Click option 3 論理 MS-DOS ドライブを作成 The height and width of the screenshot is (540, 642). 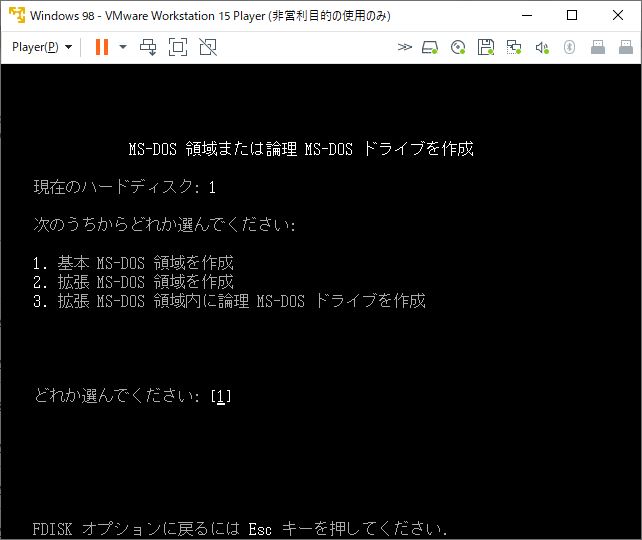(229, 301)
